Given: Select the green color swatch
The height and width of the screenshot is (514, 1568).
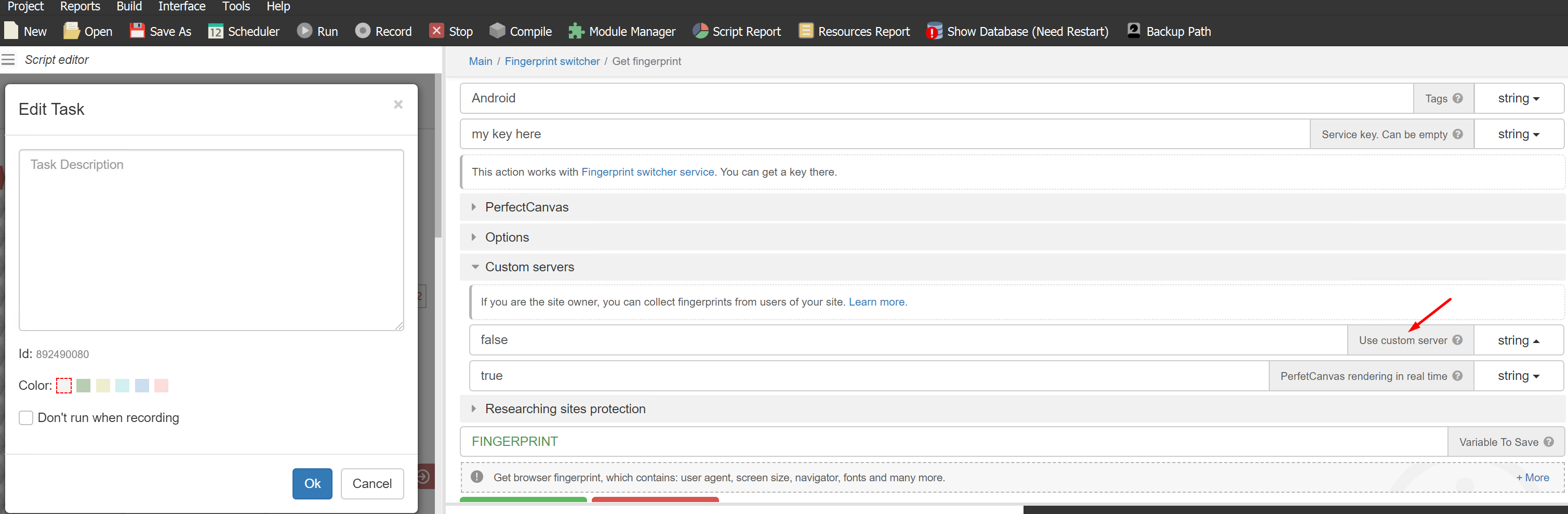Looking at the screenshot, I should [x=84, y=386].
